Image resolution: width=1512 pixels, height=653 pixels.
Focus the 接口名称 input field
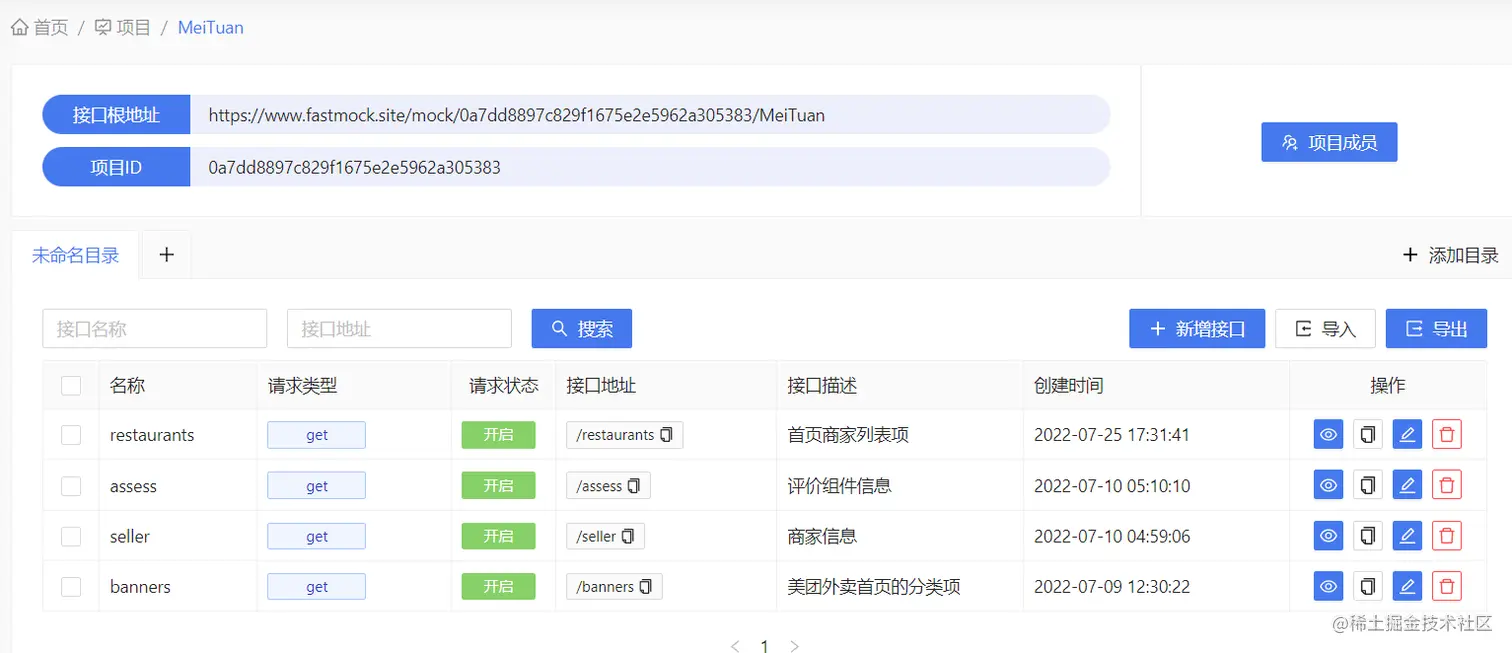(155, 328)
